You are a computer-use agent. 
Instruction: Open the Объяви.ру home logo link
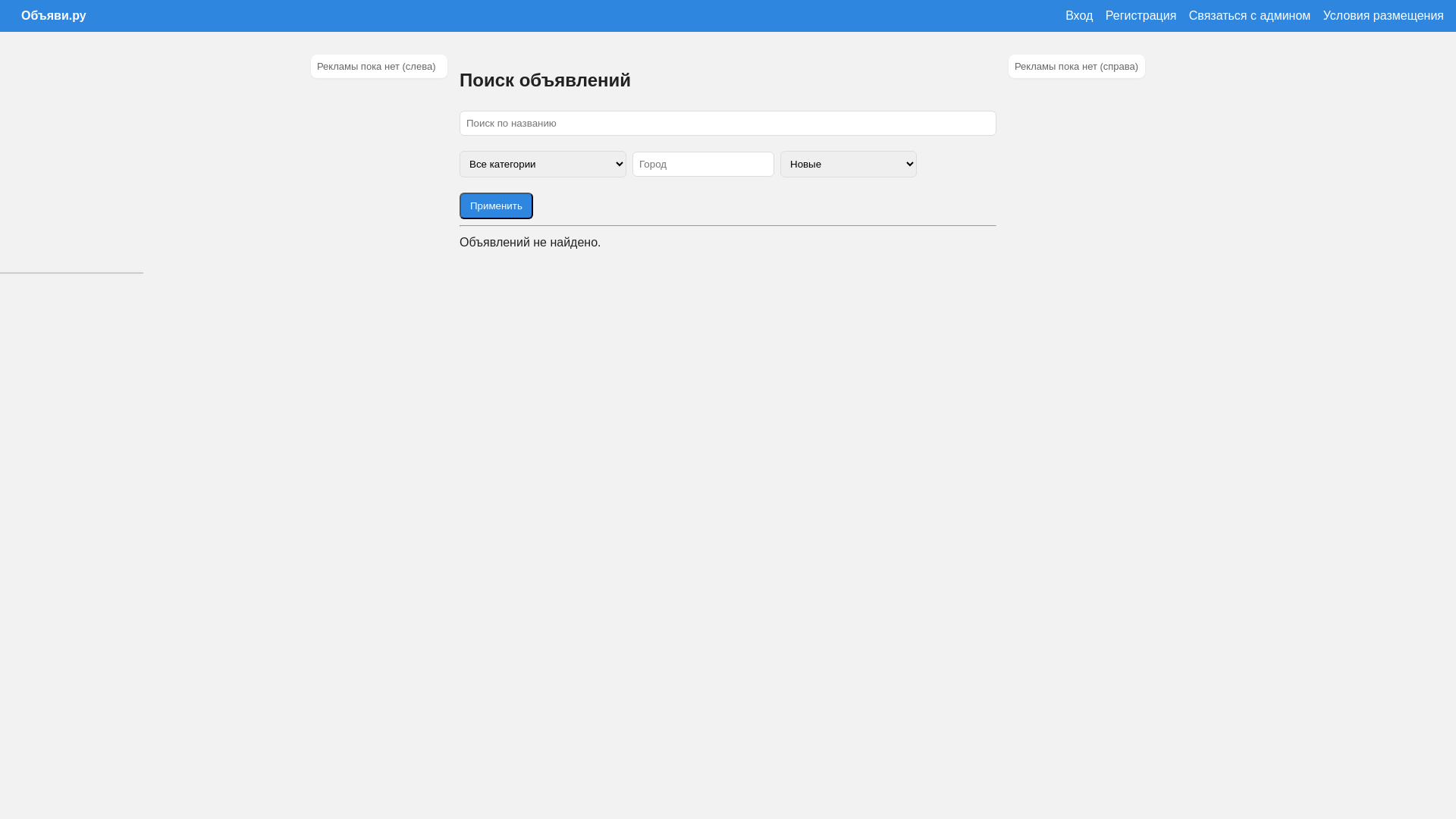(x=53, y=16)
